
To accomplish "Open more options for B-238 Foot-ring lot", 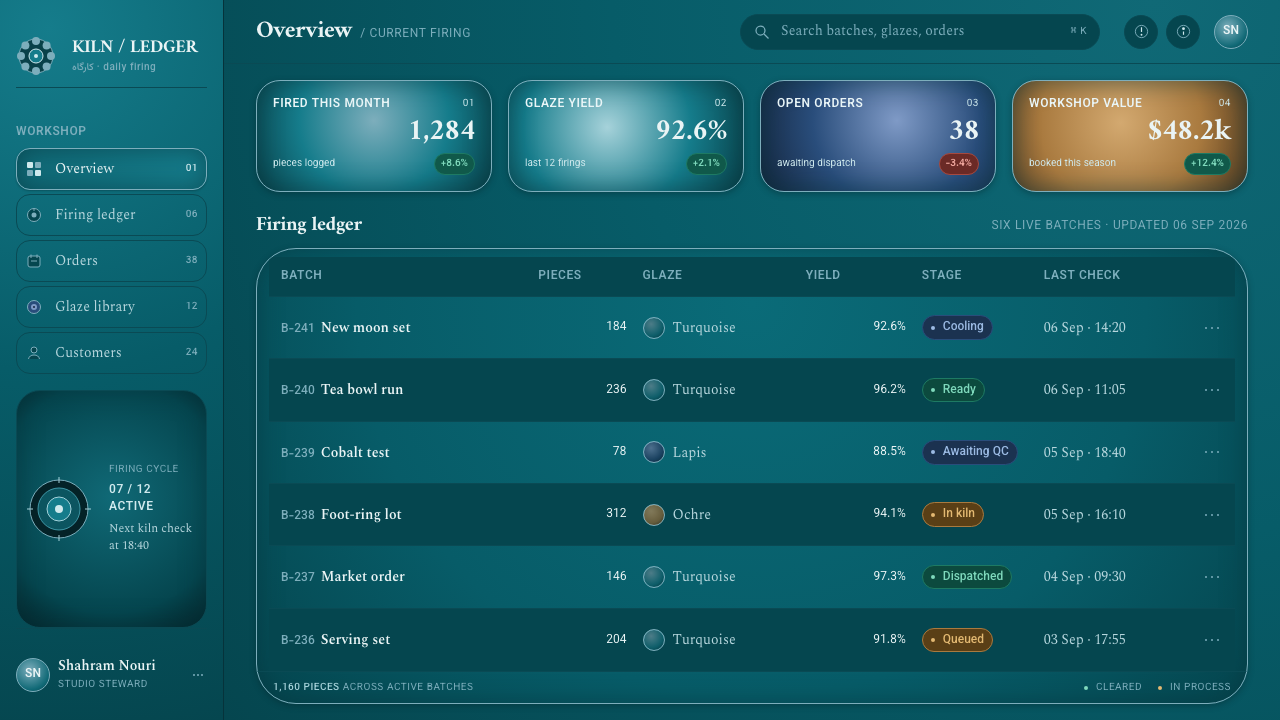I will (1212, 515).
